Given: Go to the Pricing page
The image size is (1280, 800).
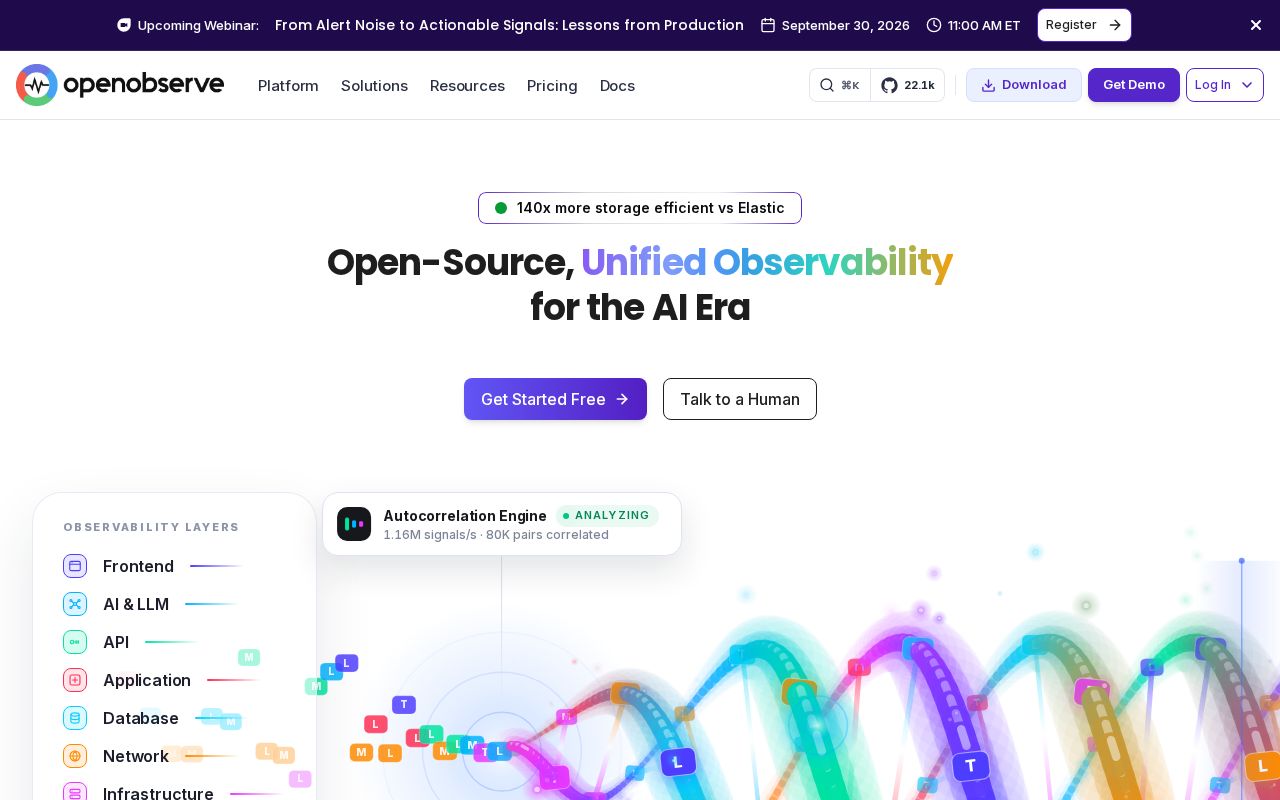Looking at the screenshot, I should coord(552,86).
